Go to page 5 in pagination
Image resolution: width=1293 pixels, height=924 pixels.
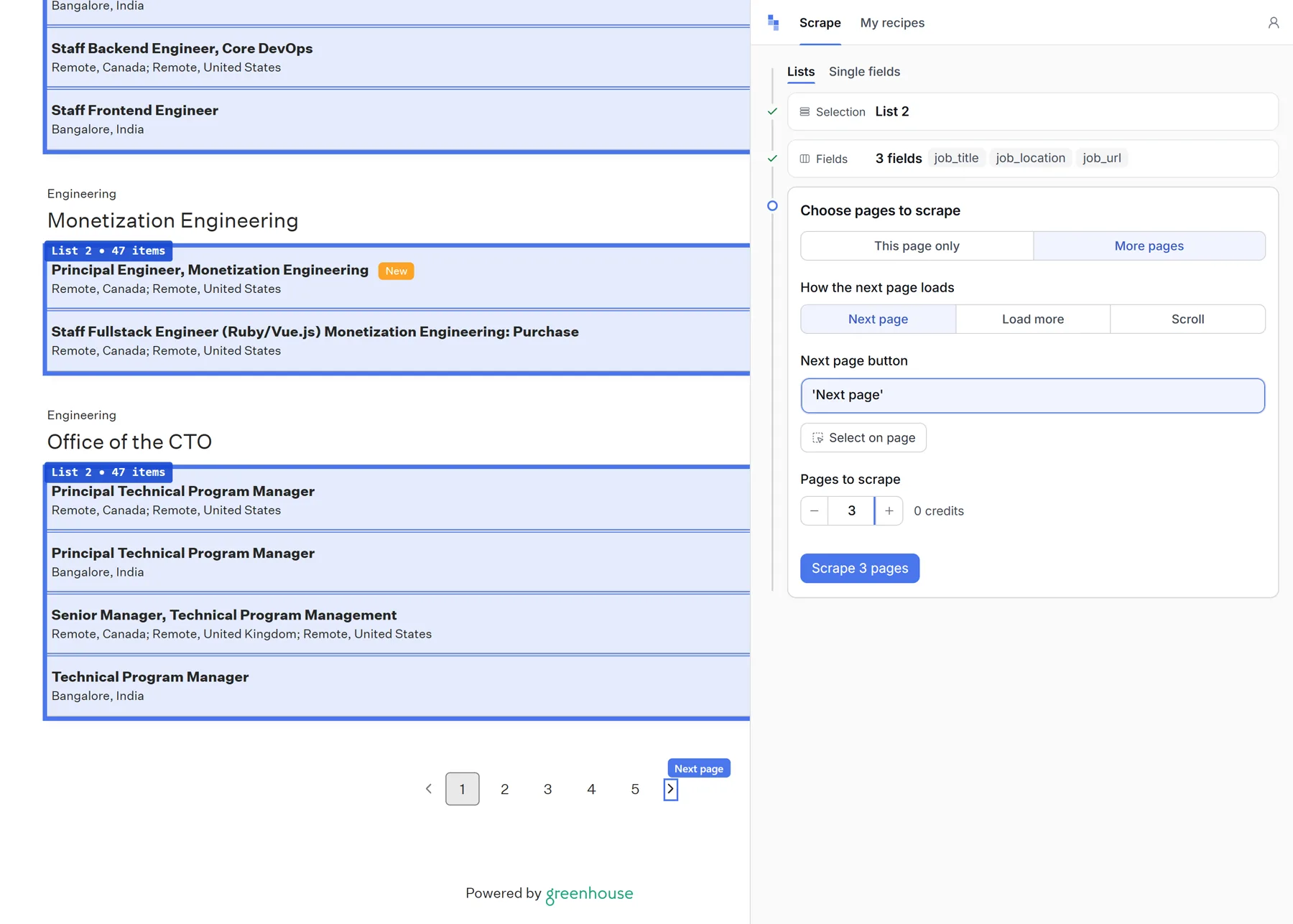tap(635, 789)
